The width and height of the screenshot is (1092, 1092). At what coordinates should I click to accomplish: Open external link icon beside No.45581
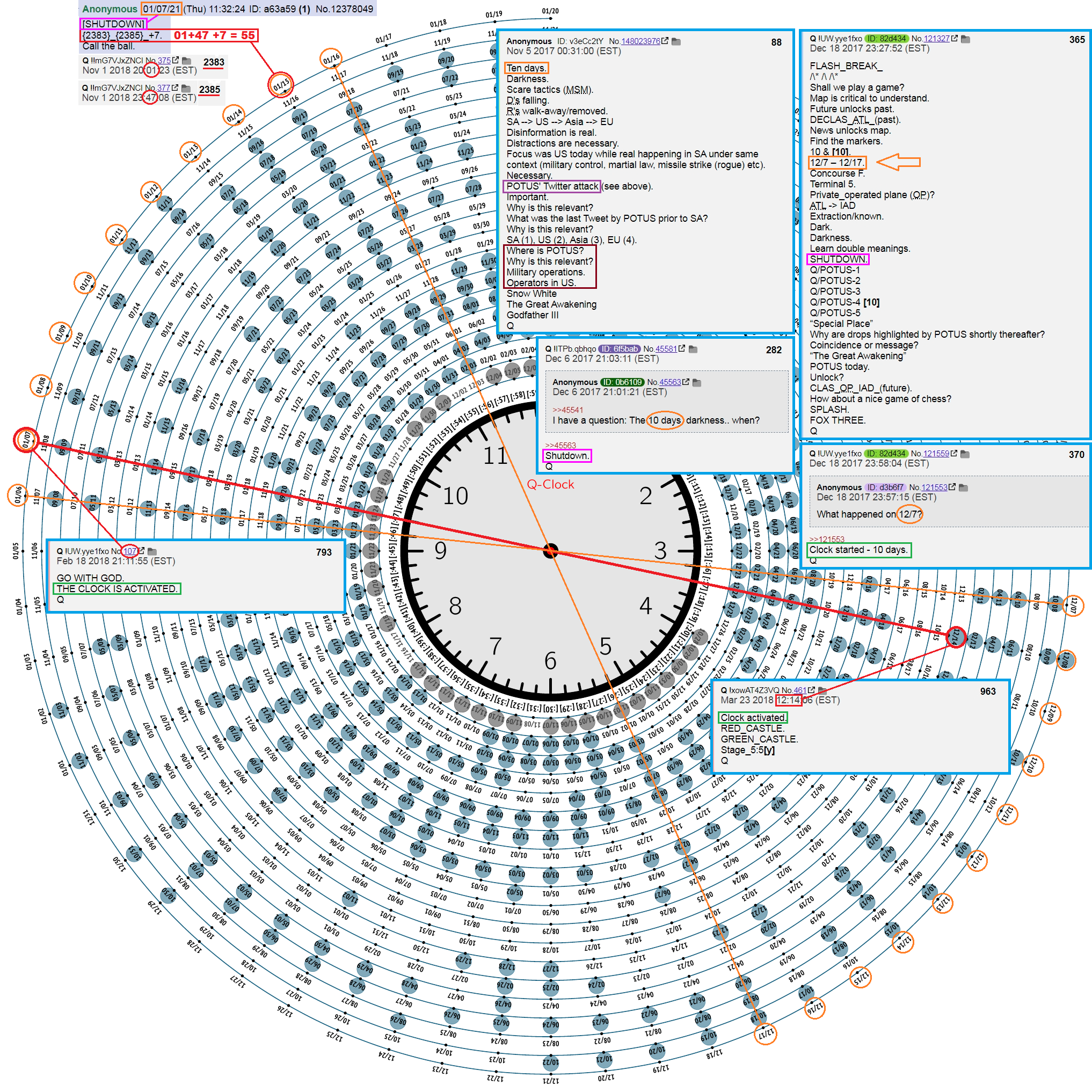pyautogui.click(x=682, y=349)
